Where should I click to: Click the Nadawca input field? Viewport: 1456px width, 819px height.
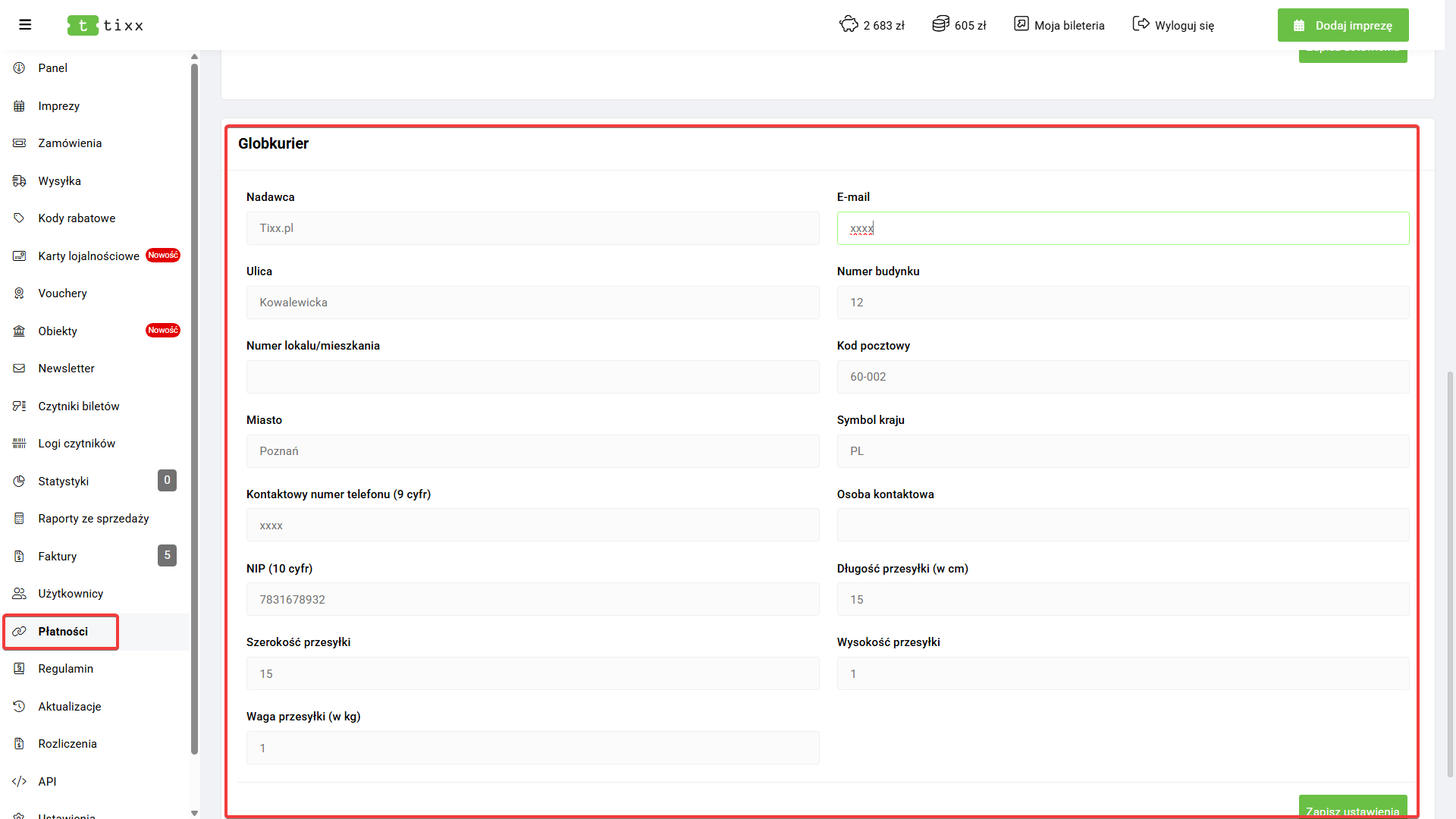[x=532, y=228]
